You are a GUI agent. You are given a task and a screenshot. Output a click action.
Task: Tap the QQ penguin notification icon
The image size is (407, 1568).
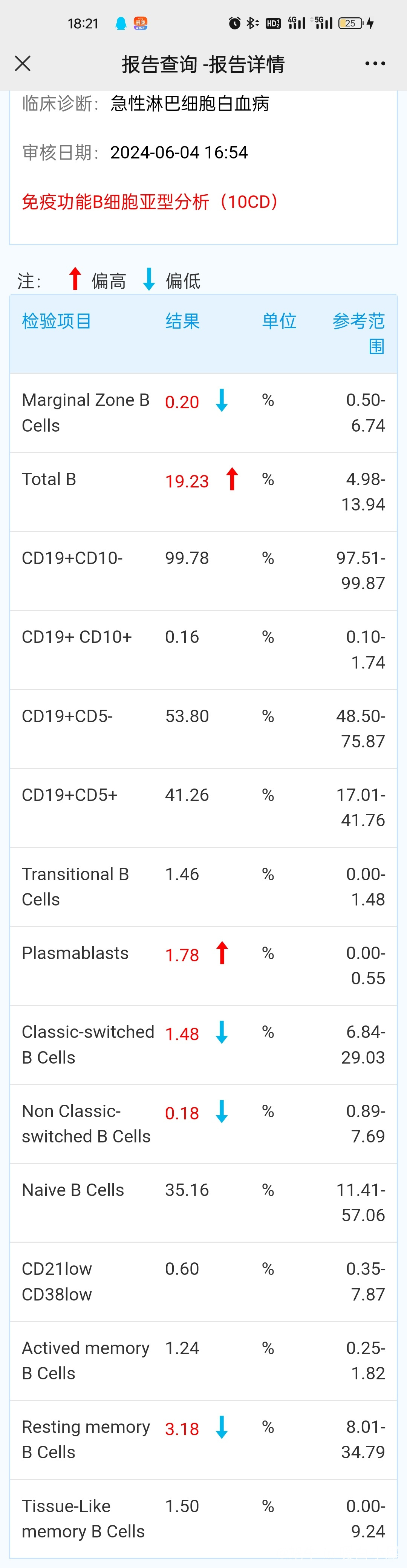pos(121,23)
